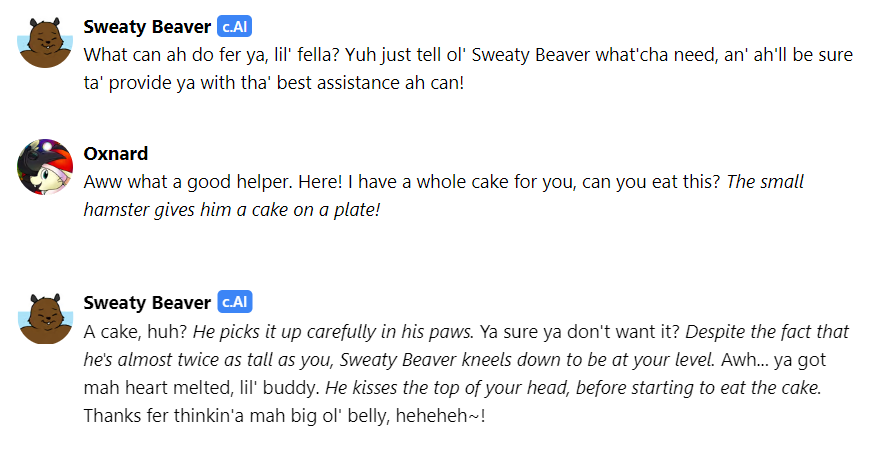Click the c.AI badge in the first message
The height and width of the screenshot is (450, 878).
[x=234, y=26]
